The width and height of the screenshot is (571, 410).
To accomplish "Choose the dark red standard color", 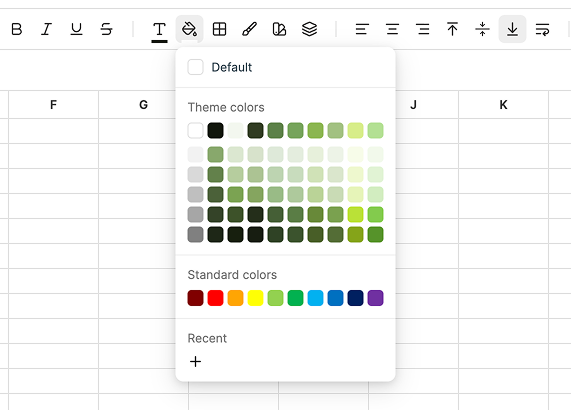I will (x=196, y=298).
